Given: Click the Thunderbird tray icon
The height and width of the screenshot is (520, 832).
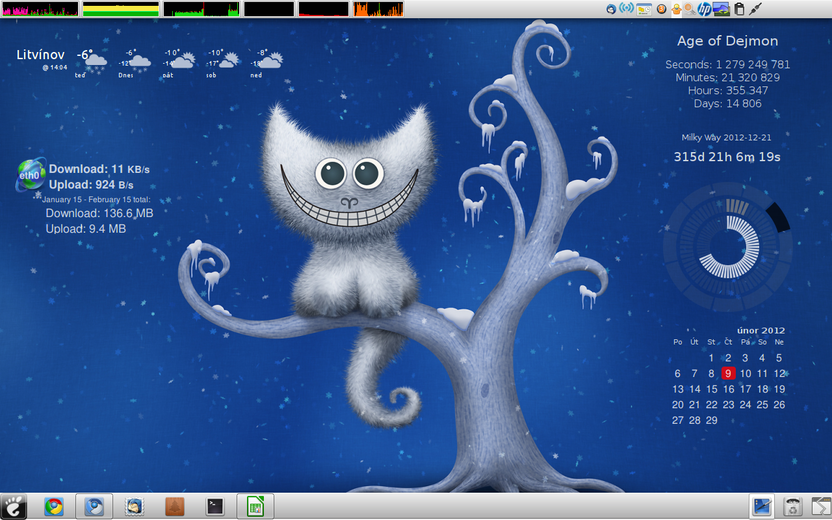Looking at the screenshot, I should 611,9.
